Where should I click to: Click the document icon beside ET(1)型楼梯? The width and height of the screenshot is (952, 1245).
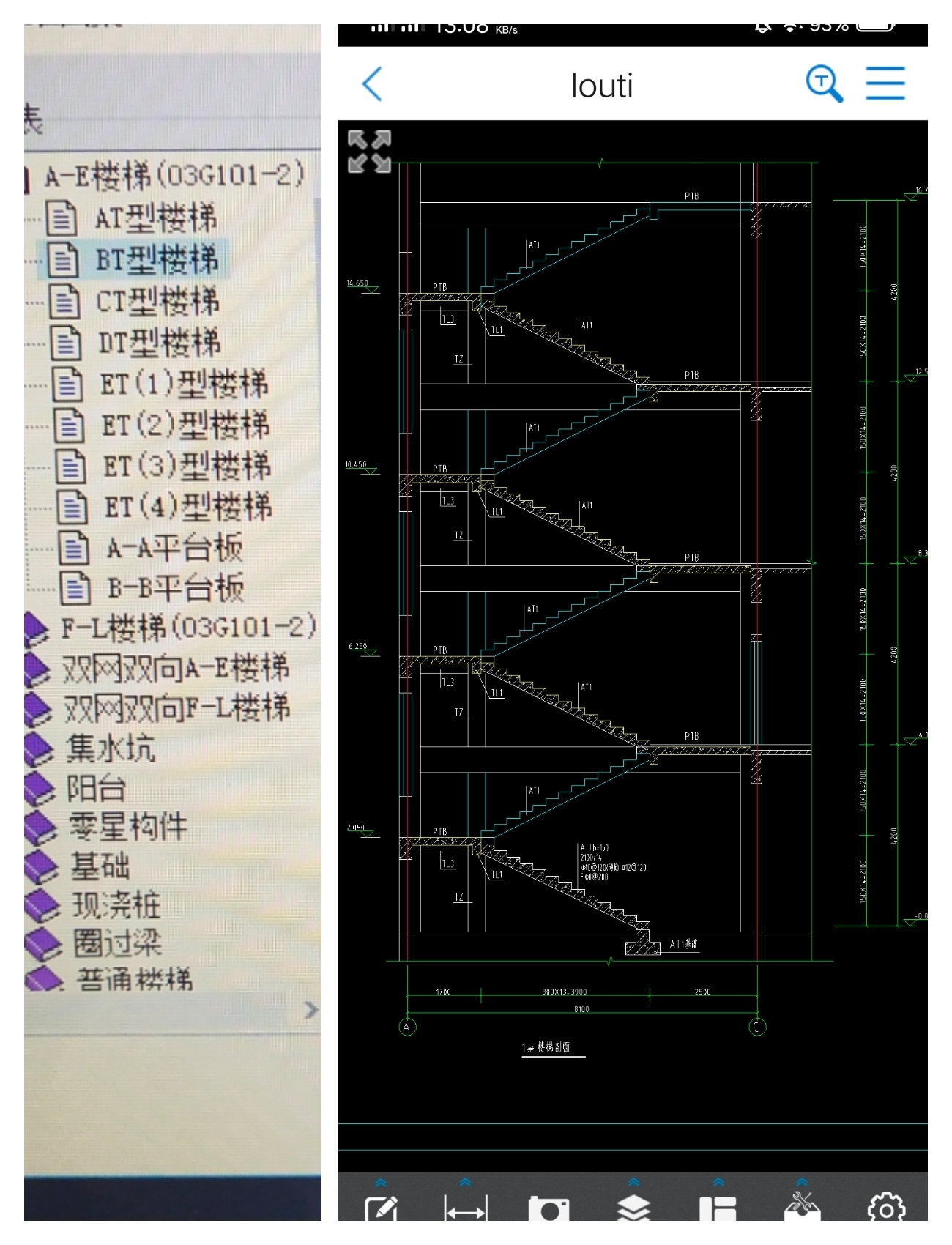coord(68,384)
